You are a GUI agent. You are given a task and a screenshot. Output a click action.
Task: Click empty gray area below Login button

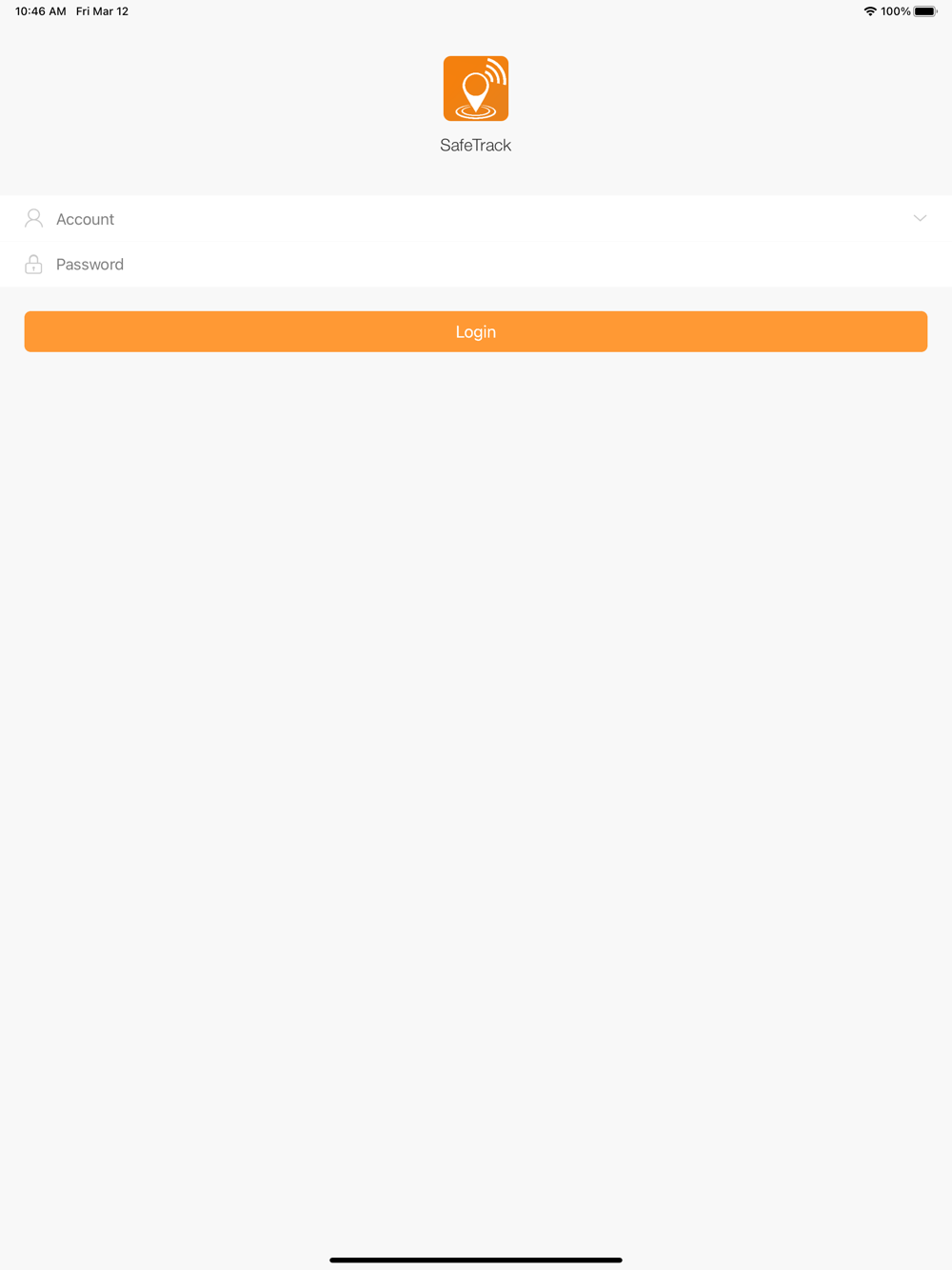[x=476, y=762]
